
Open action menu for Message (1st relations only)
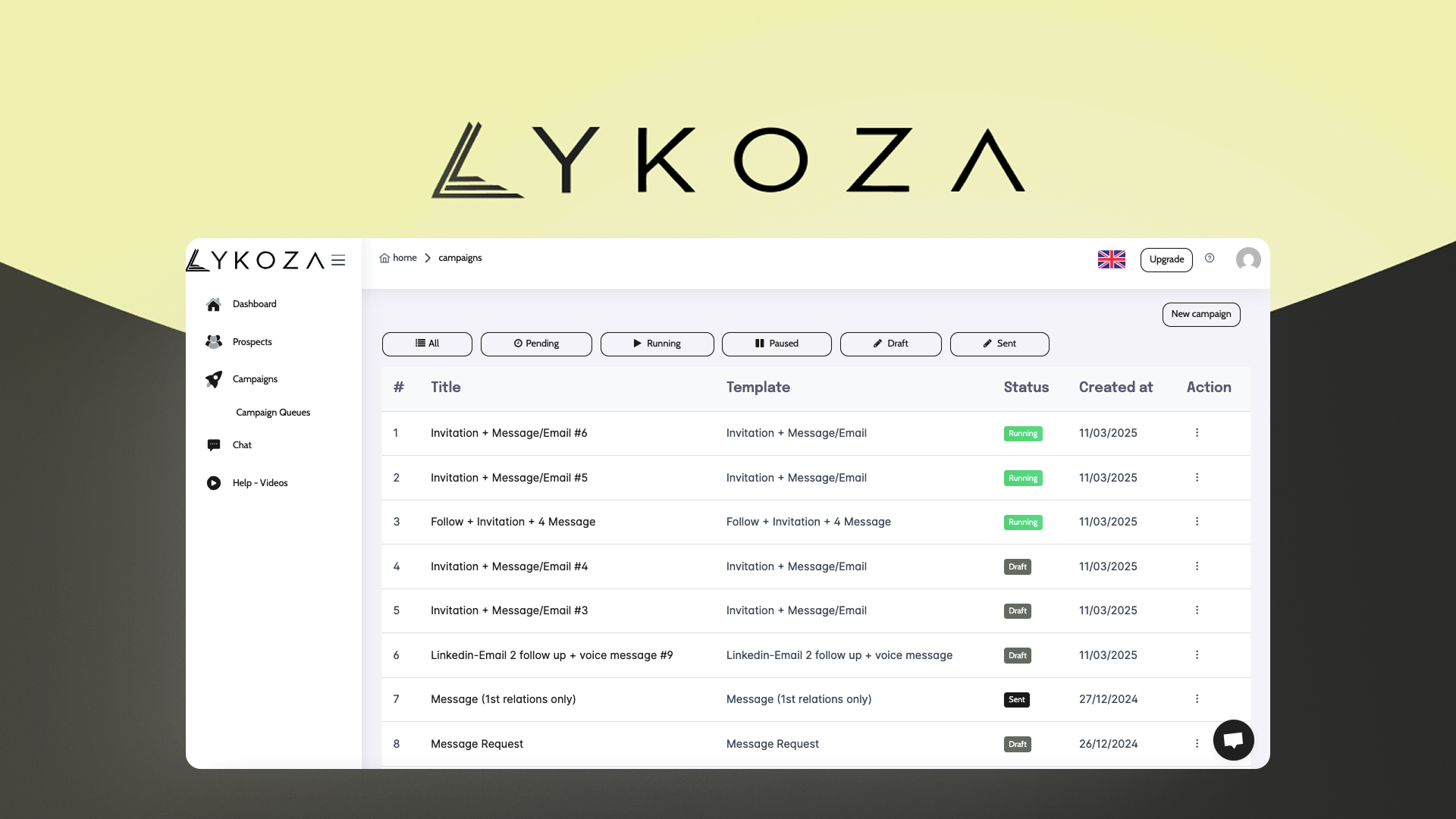[1197, 699]
